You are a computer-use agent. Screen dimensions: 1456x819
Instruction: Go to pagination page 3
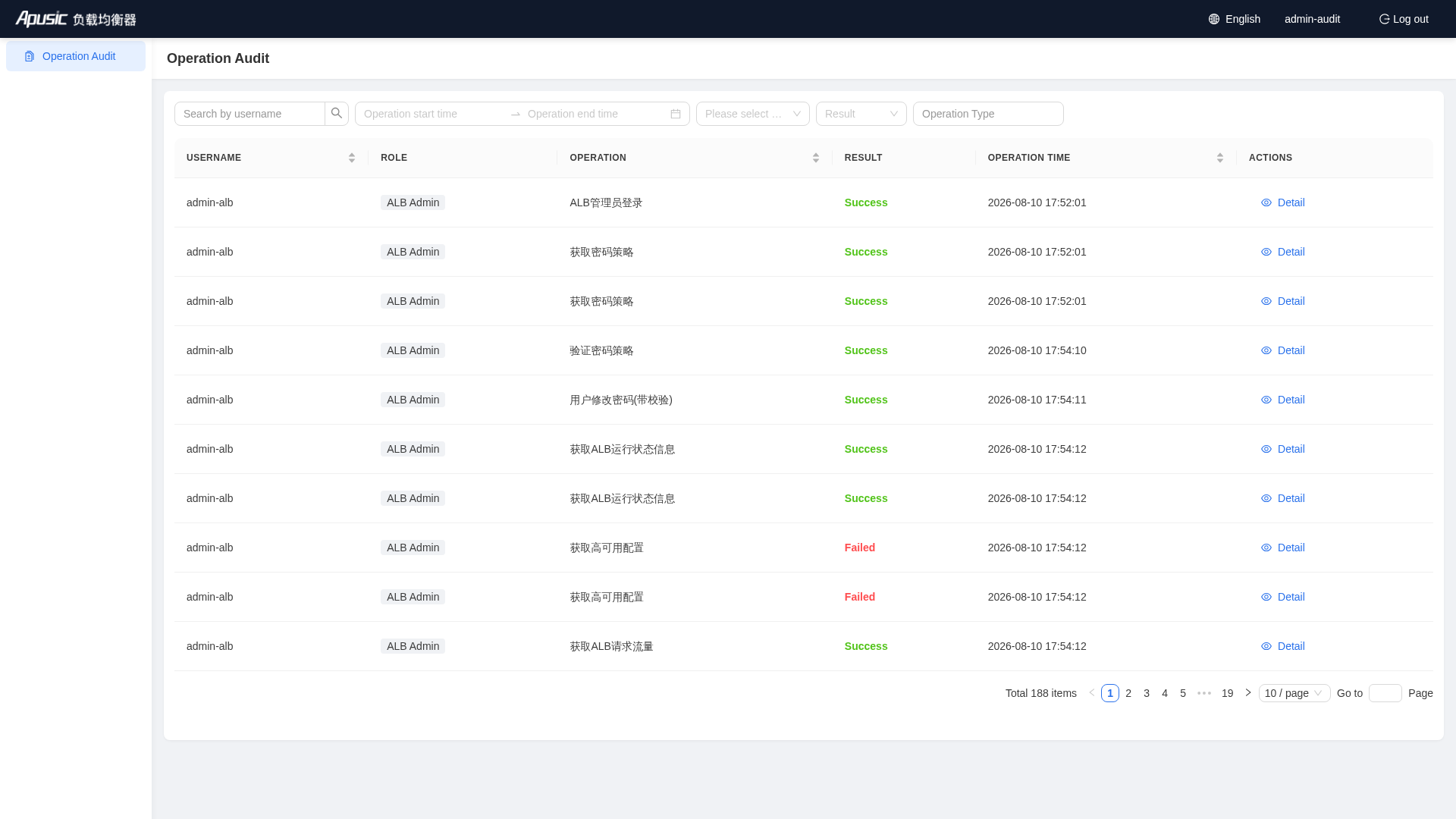(1147, 693)
